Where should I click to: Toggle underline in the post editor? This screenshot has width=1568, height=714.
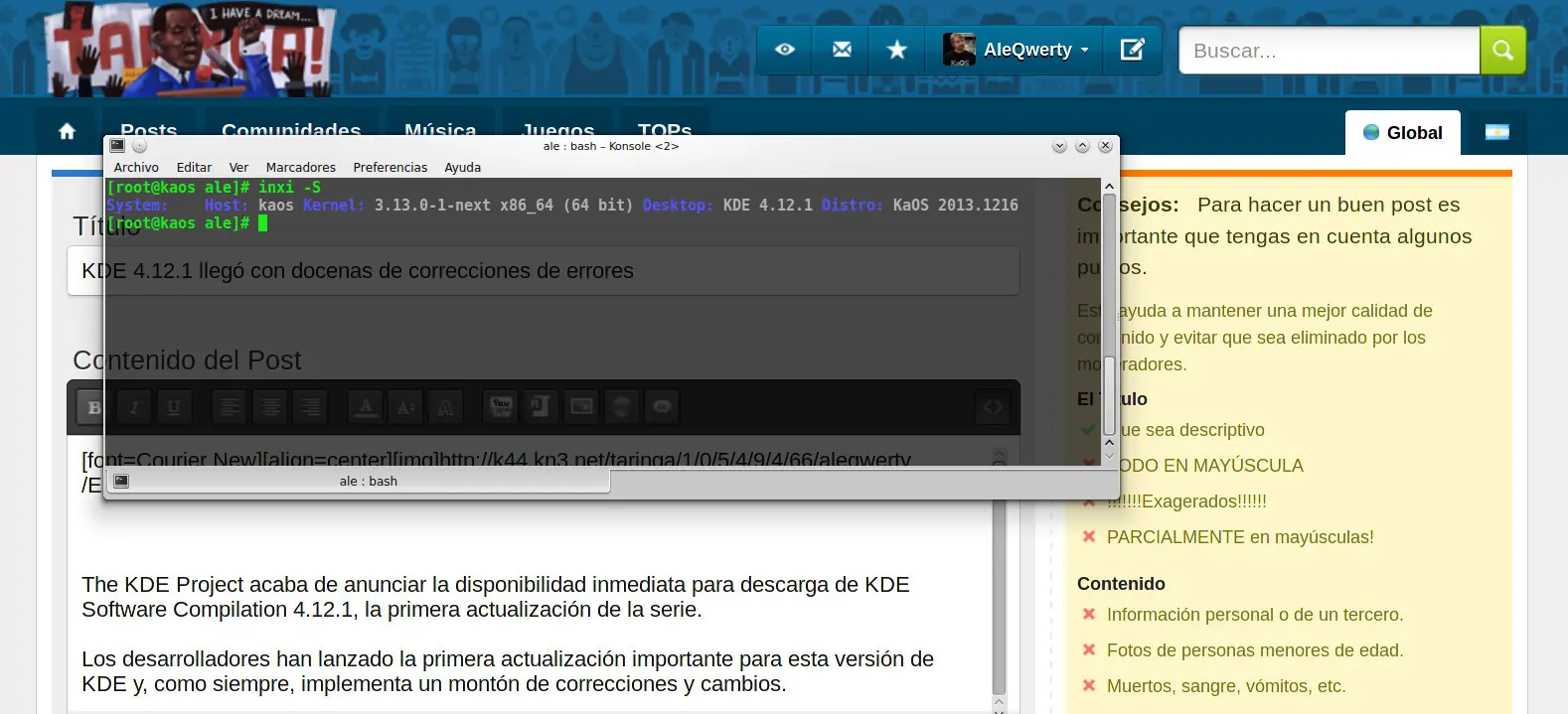click(174, 407)
